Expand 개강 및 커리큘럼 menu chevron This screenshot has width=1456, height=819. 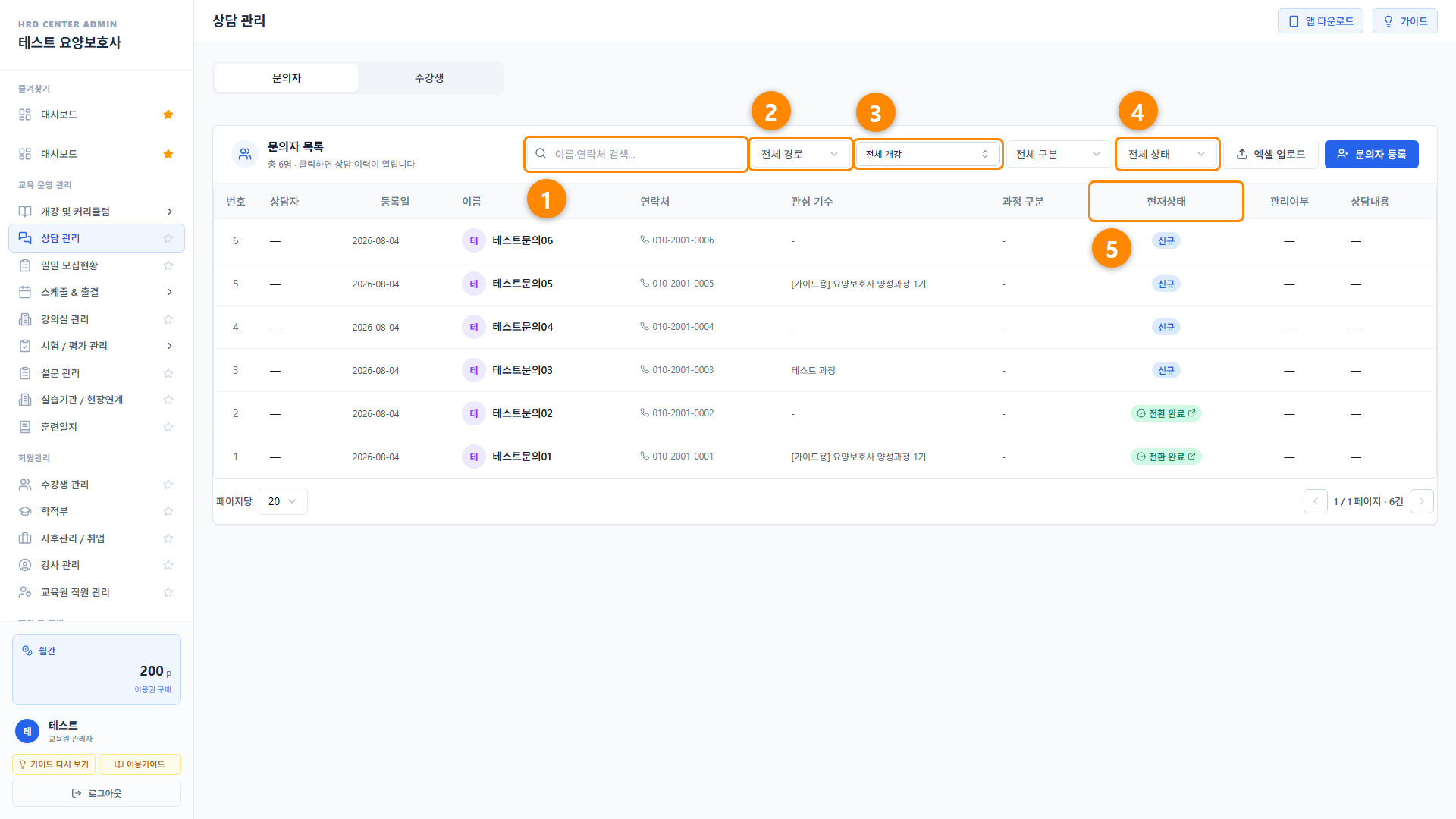coord(169,212)
